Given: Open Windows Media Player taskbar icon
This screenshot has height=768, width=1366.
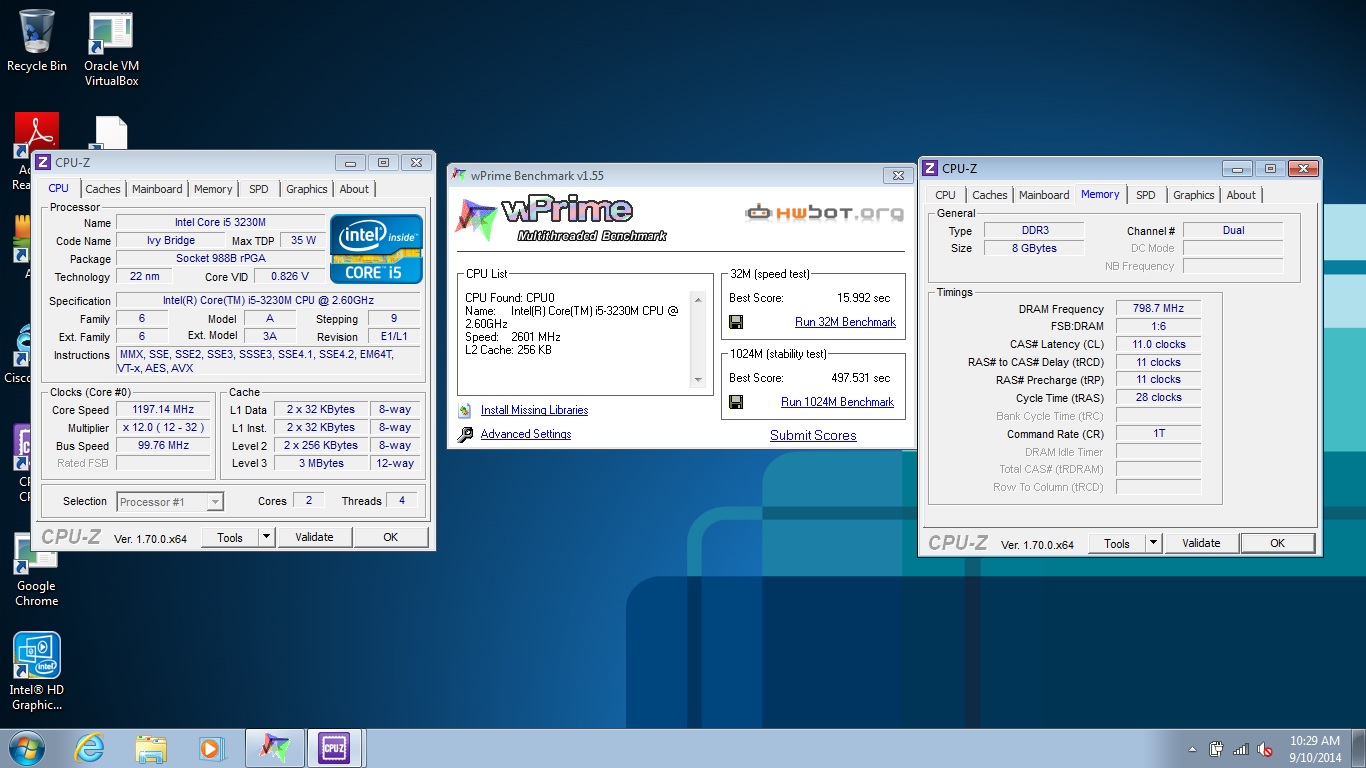Looking at the screenshot, I should pos(210,748).
